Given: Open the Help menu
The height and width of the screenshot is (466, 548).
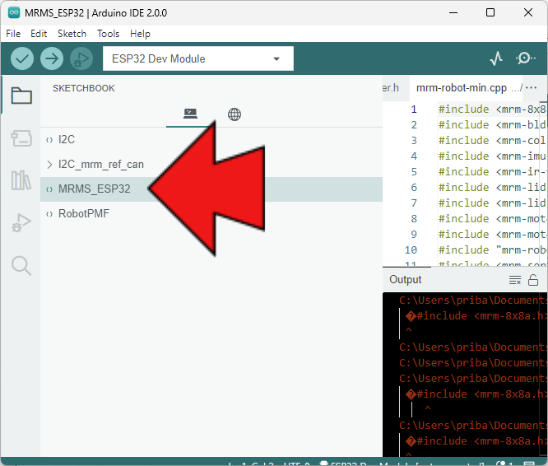Looking at the screenshot, I should [140, 34].
